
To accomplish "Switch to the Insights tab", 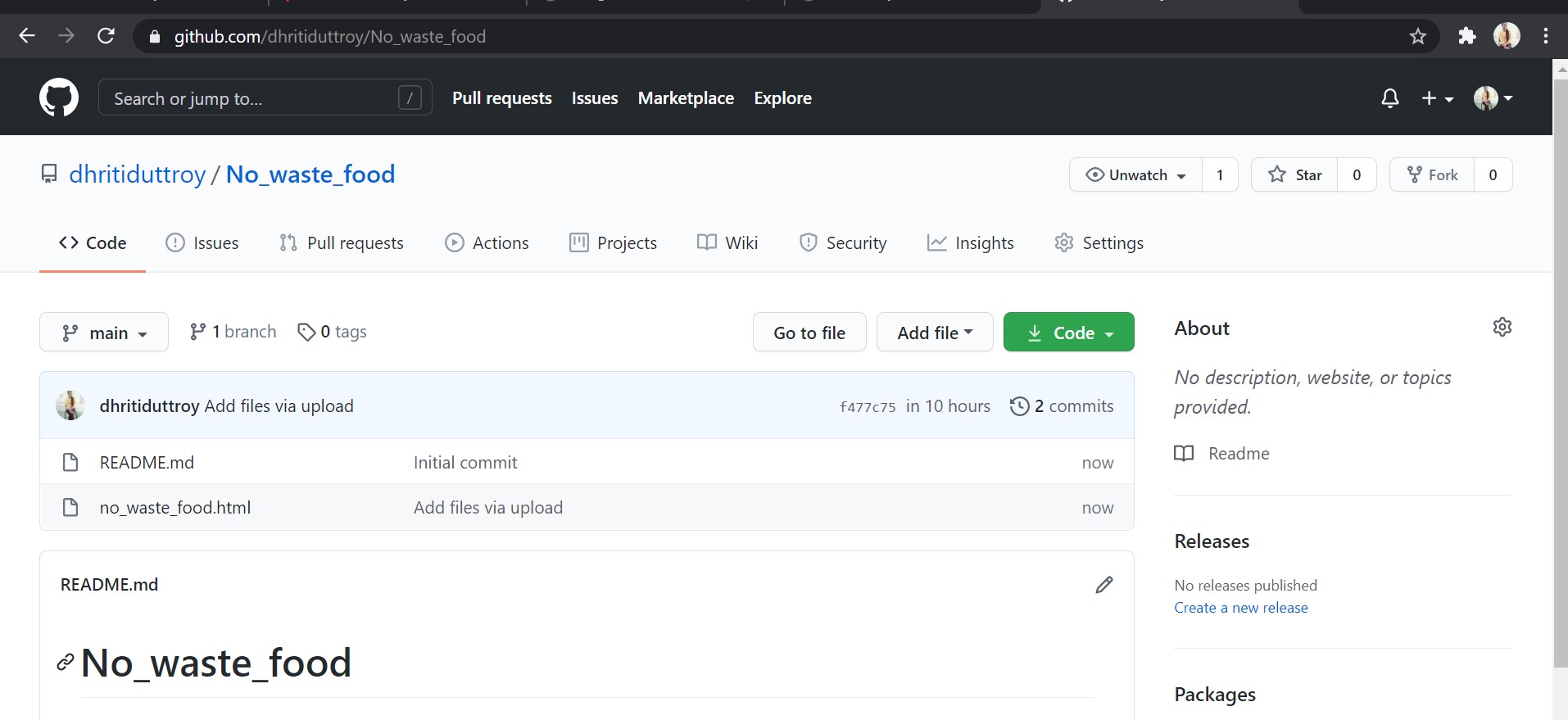I will point(970,243).
